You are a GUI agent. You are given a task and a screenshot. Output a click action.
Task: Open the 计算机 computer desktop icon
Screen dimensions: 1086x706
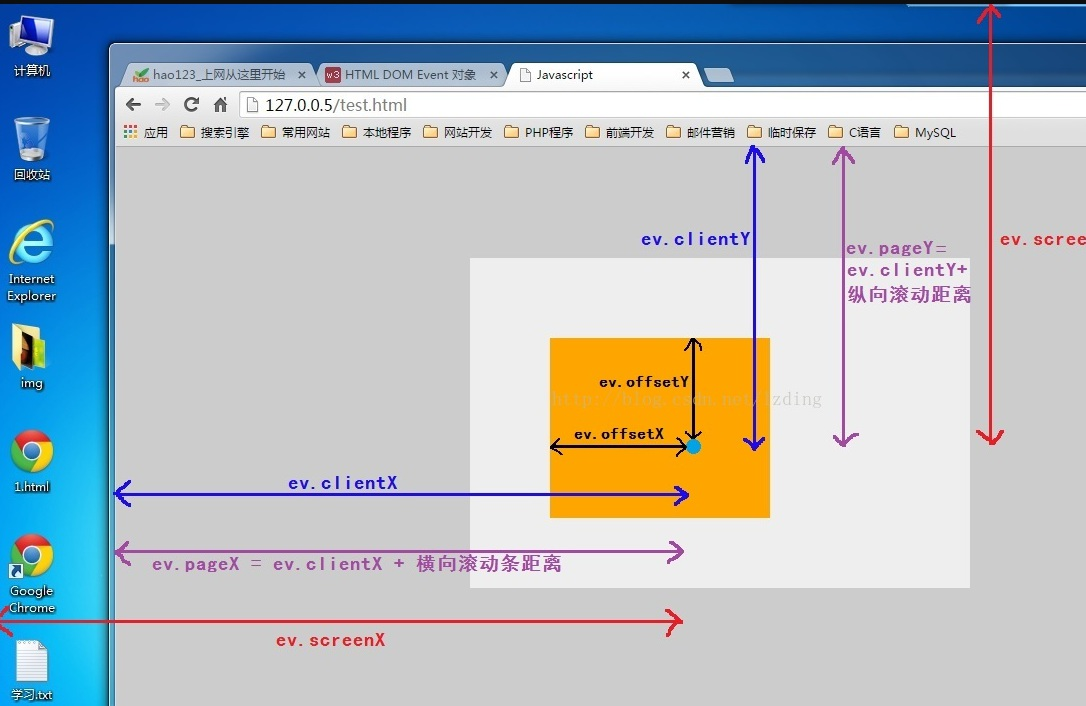tap(31, 45)
